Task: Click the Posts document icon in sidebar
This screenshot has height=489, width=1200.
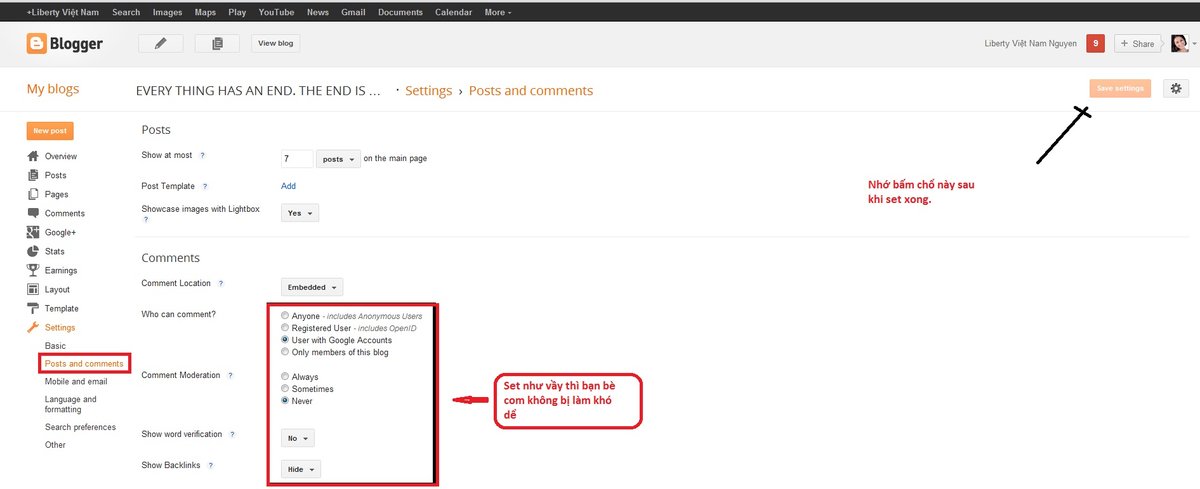Action: point(33,175)
